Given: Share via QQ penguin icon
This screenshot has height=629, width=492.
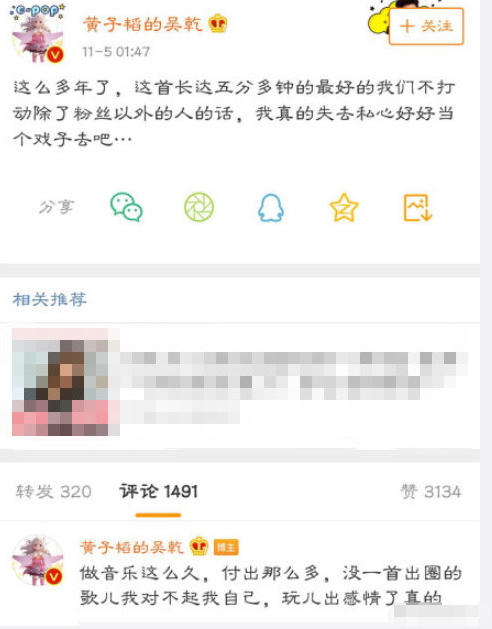Looking at the screenshot, I should click(x=271, y=207).
